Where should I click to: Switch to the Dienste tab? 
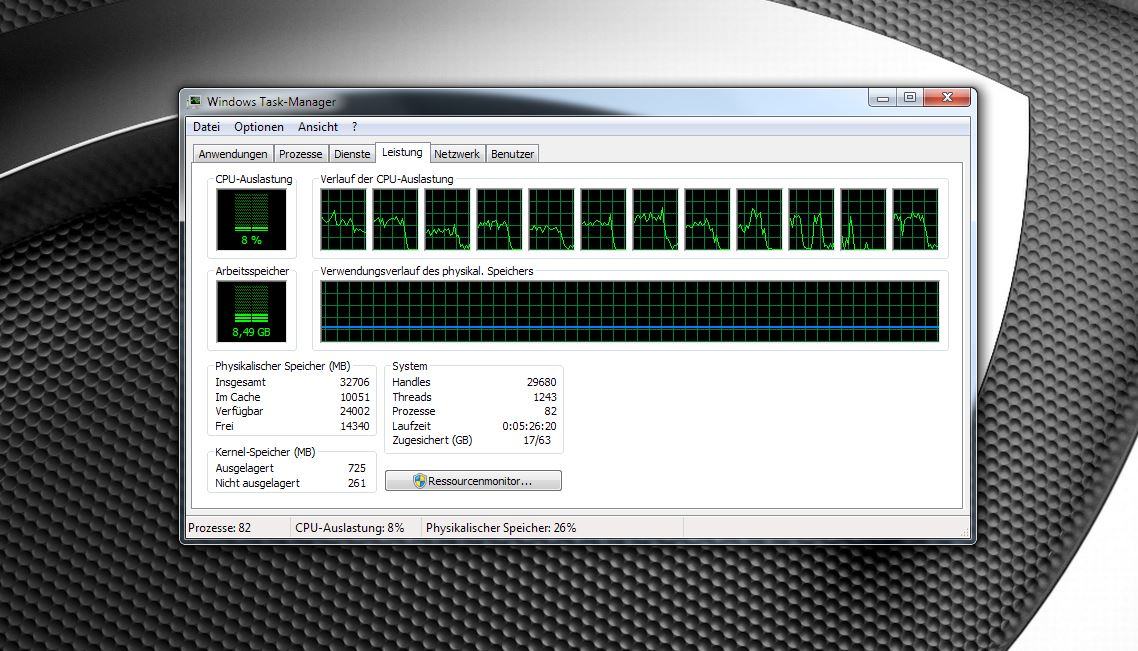point(352,154)
